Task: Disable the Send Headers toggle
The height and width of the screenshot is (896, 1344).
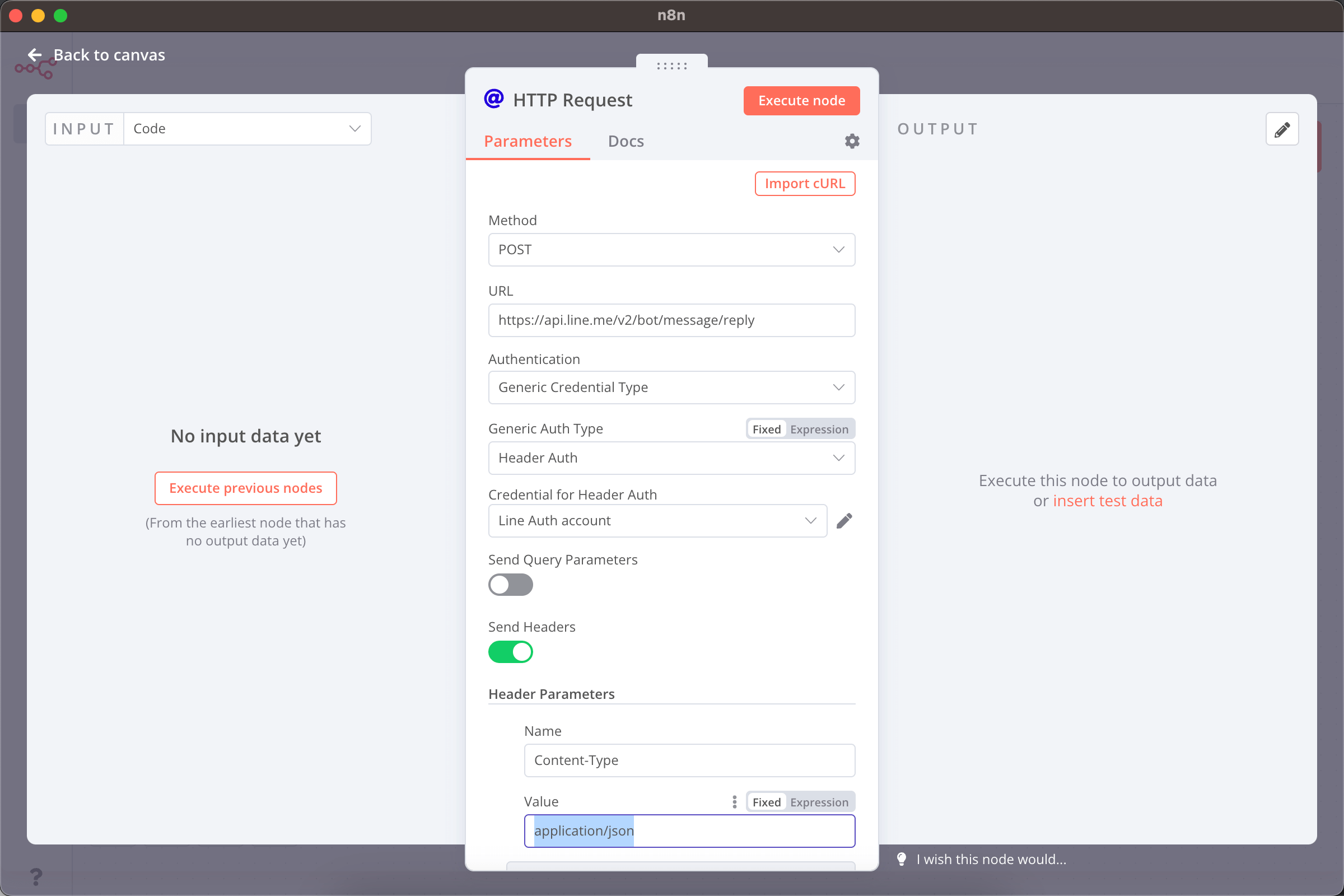Action: [510, 651]
